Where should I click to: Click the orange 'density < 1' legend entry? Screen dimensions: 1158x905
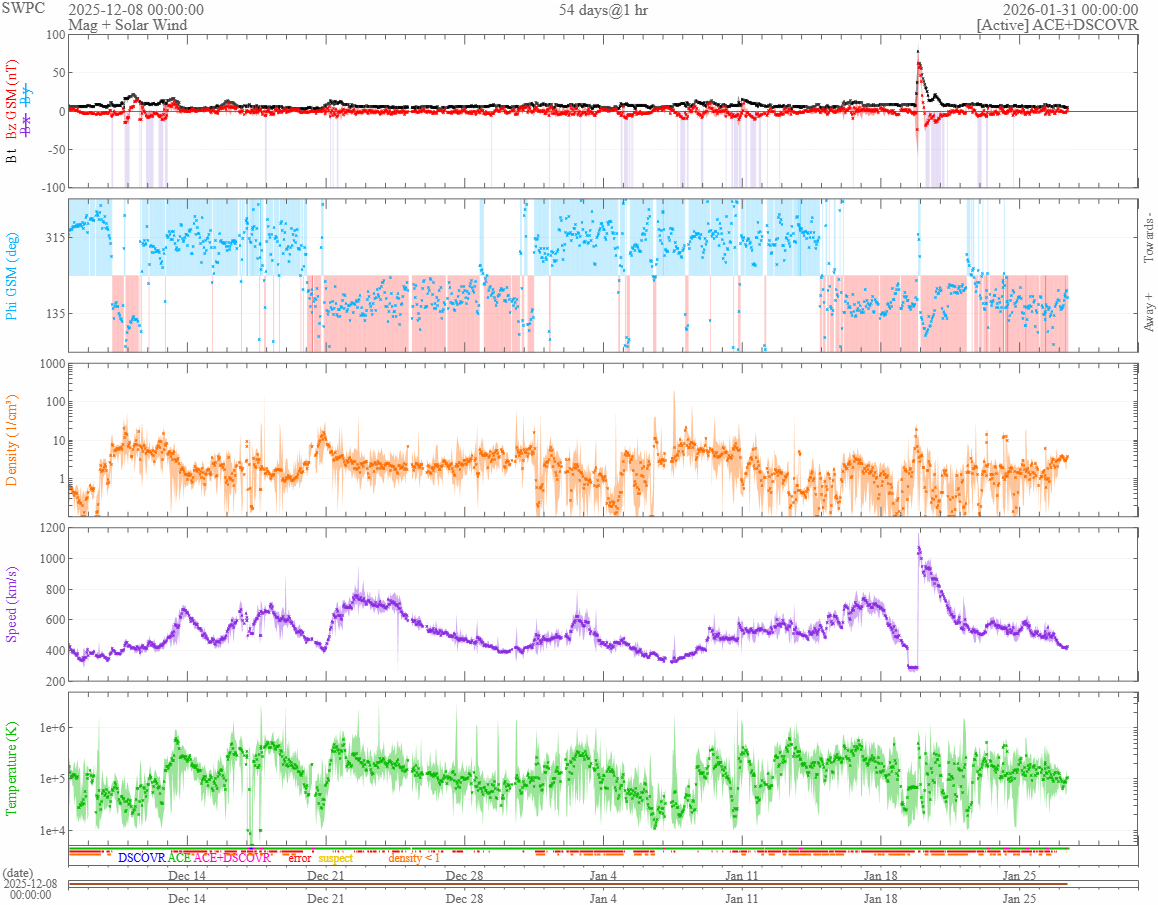[x=414, y=858]
